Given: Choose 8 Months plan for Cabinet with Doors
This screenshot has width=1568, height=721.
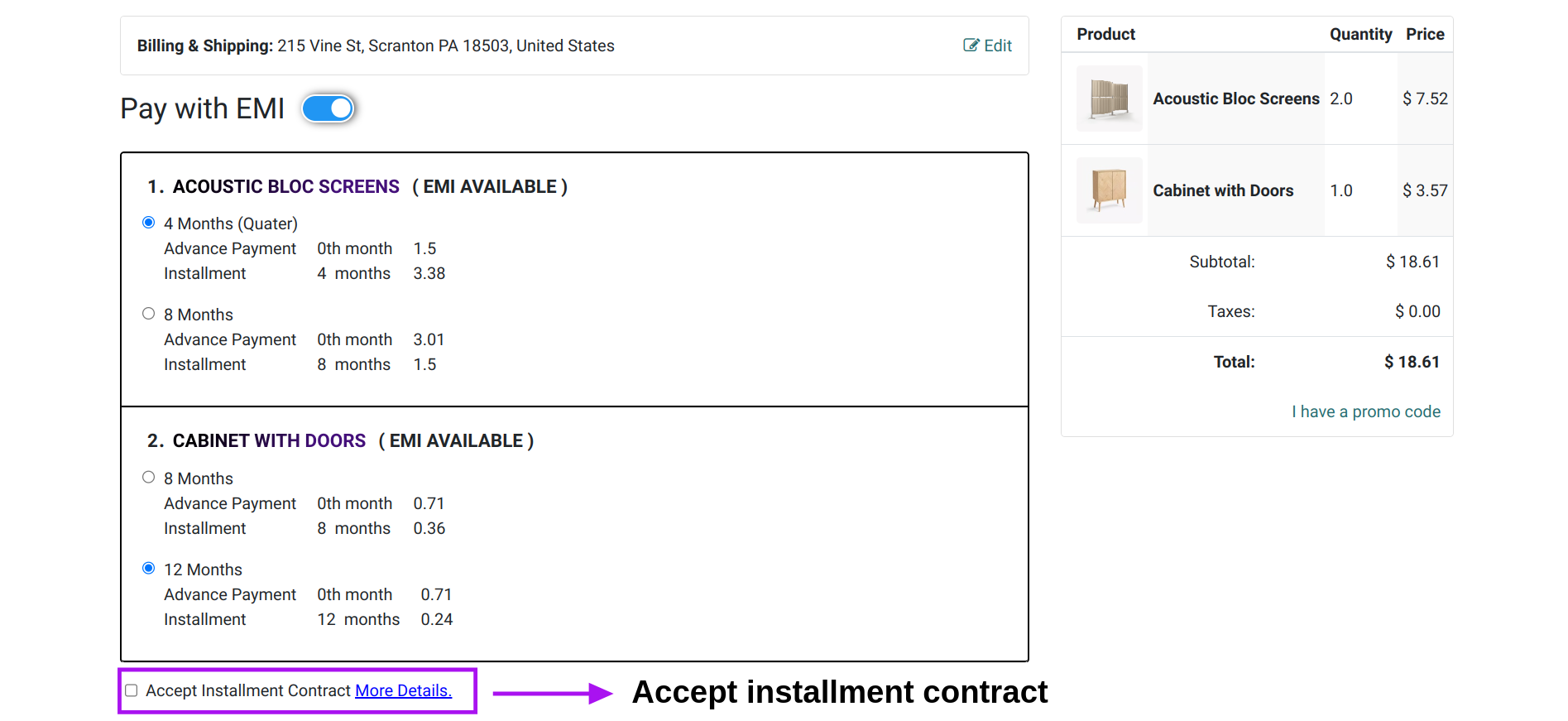Looking at the screenshot, I should coord(149,478).
